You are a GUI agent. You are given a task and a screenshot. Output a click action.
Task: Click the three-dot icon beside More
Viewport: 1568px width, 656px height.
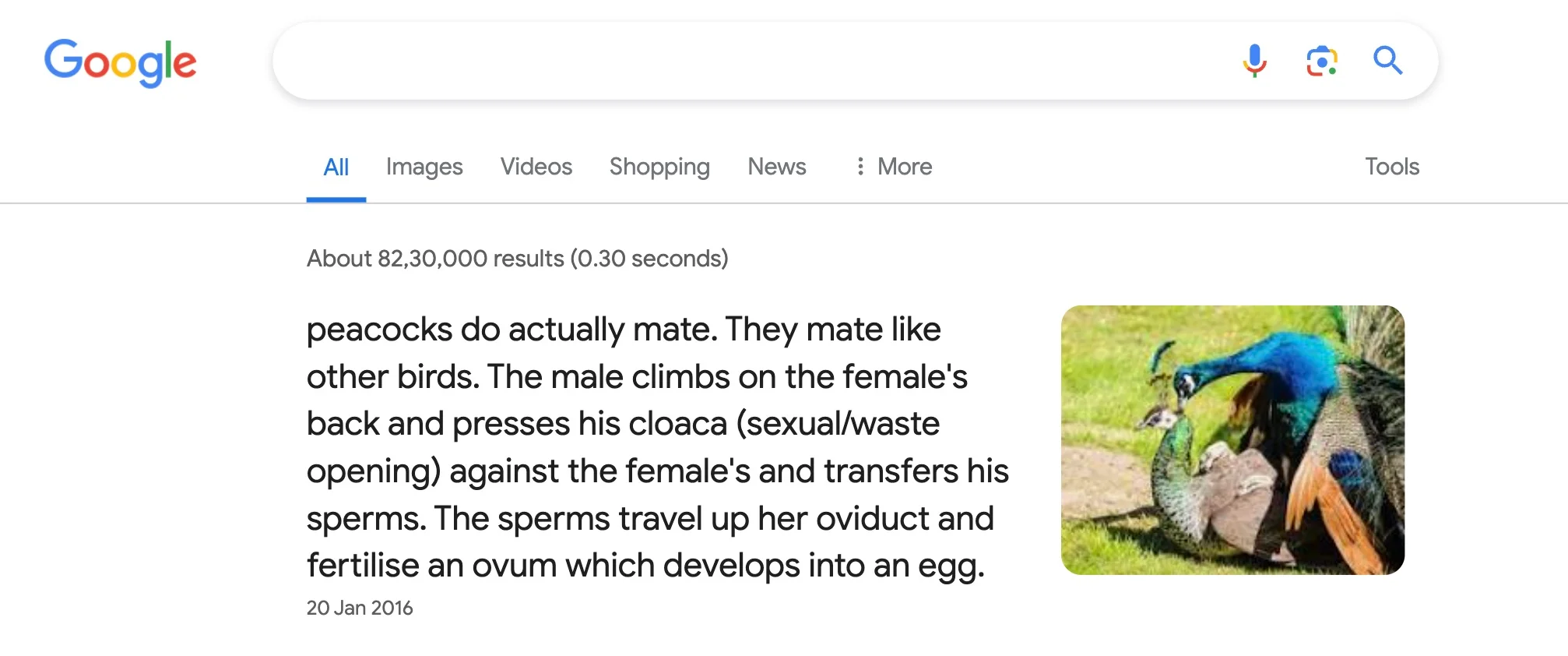tap(860, 166)
